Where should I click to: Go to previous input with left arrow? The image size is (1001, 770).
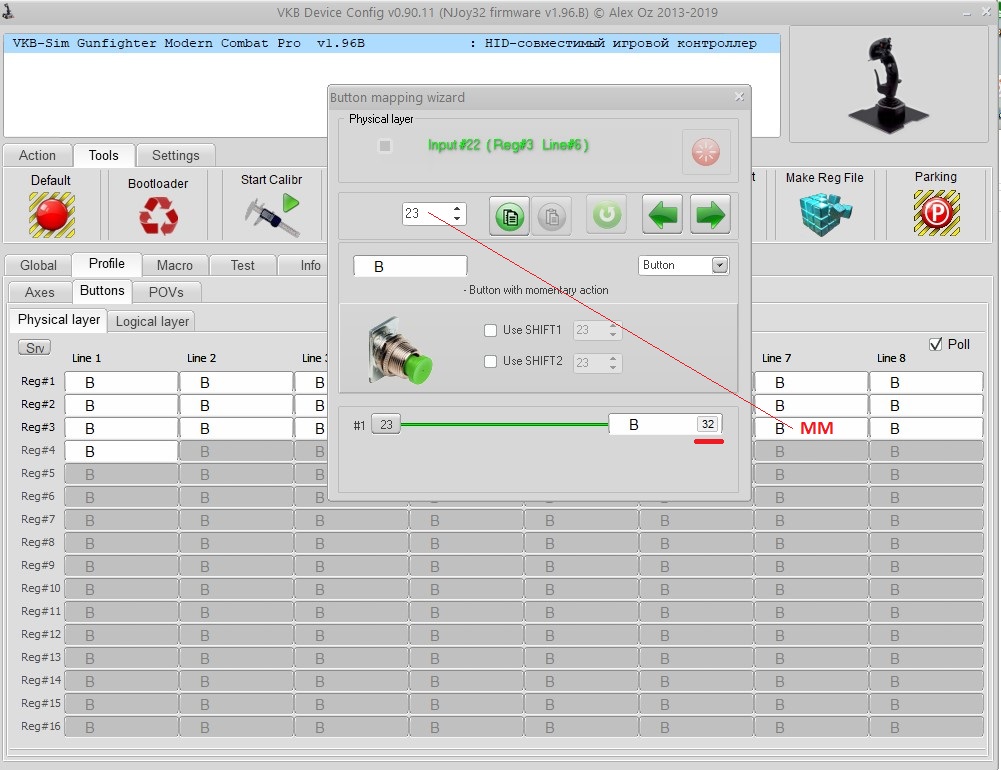coord(661,215)
